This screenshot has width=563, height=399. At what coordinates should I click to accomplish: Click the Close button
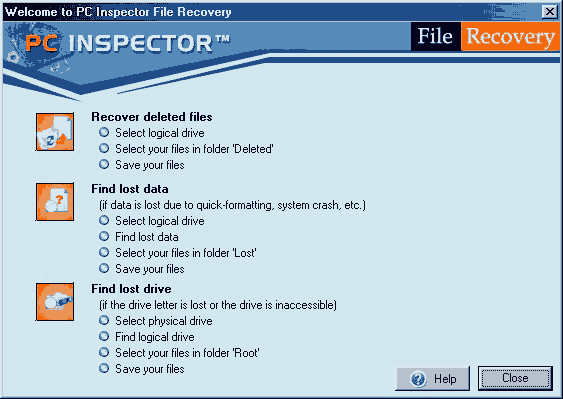pyautogui.click(x=515, y=378)
